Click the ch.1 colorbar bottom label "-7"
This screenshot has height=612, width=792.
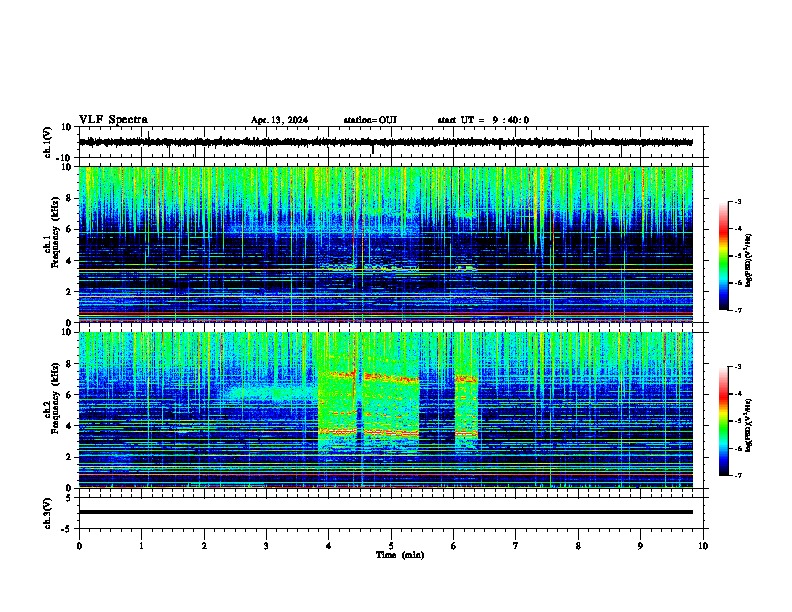pos(737,310)
